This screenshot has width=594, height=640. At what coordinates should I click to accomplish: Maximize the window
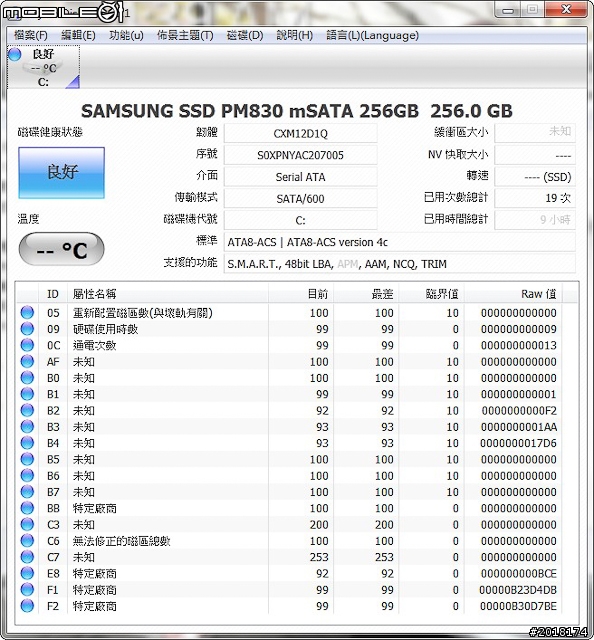(532, 9)
